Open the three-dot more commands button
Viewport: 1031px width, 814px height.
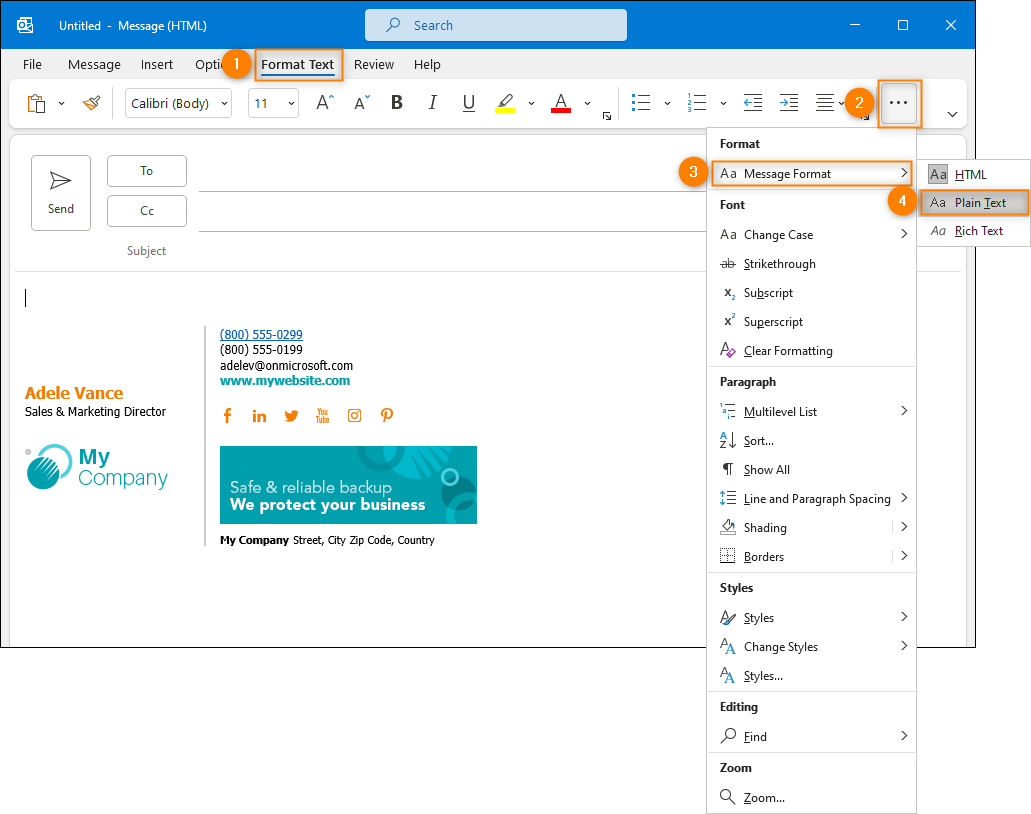pyautogui.click(x=898, y=103)
